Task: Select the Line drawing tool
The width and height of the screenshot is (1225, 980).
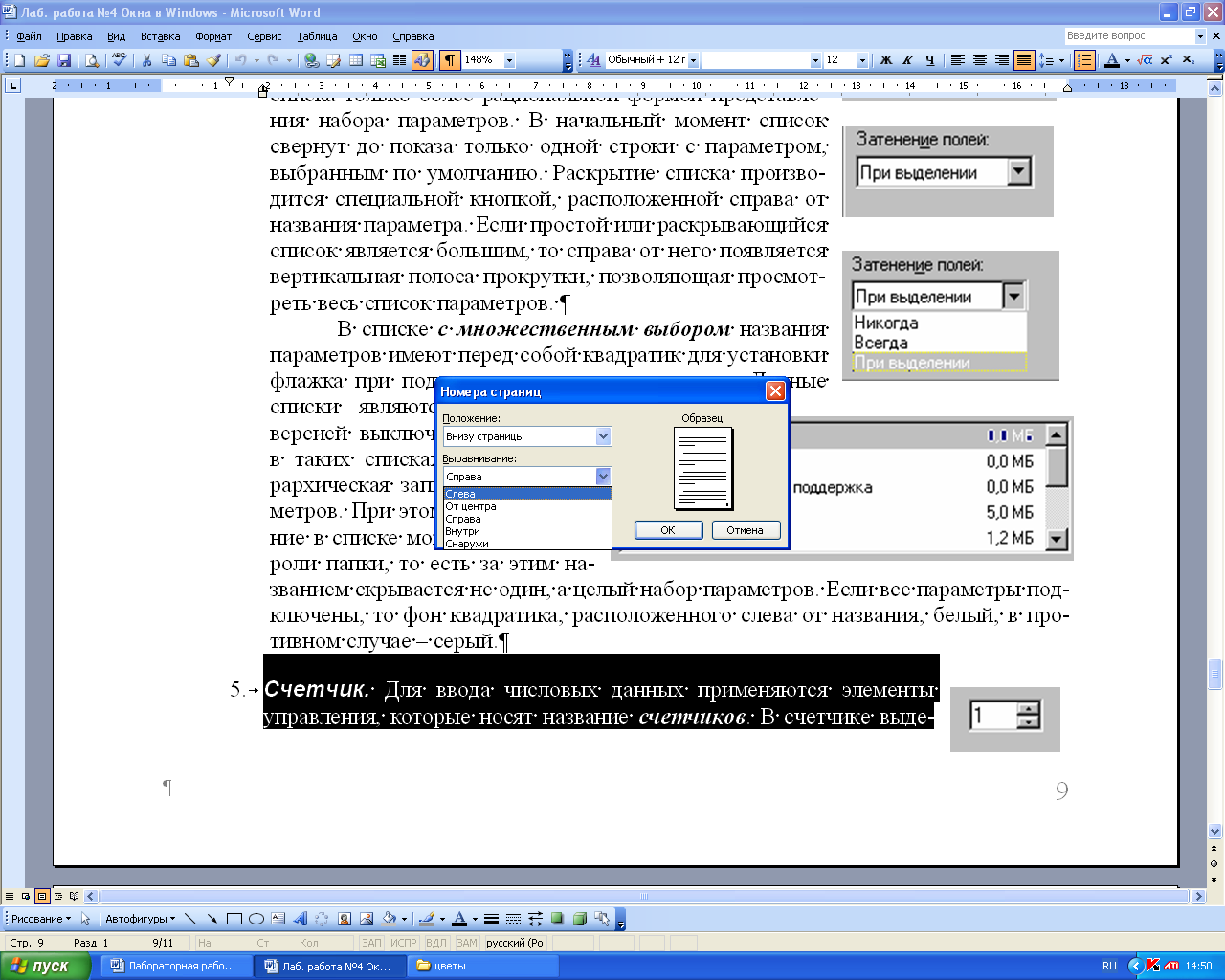Action: pyautogui.click(x=189, y=919)
